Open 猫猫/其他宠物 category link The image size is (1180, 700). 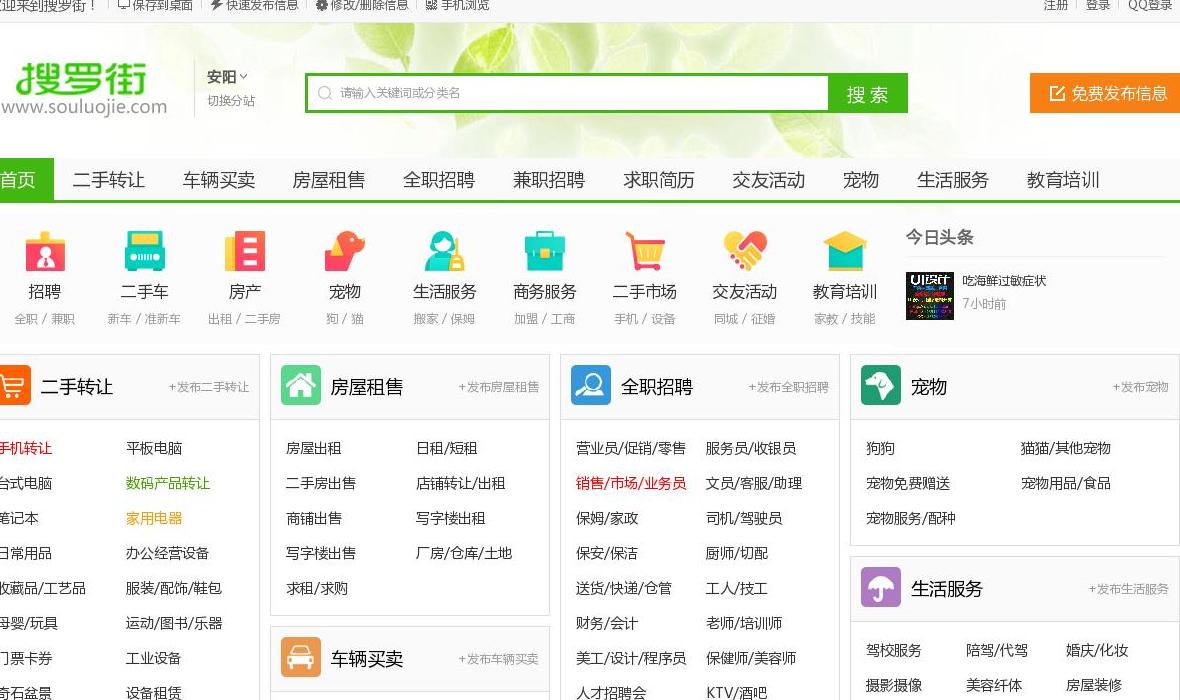(1066, 448)
